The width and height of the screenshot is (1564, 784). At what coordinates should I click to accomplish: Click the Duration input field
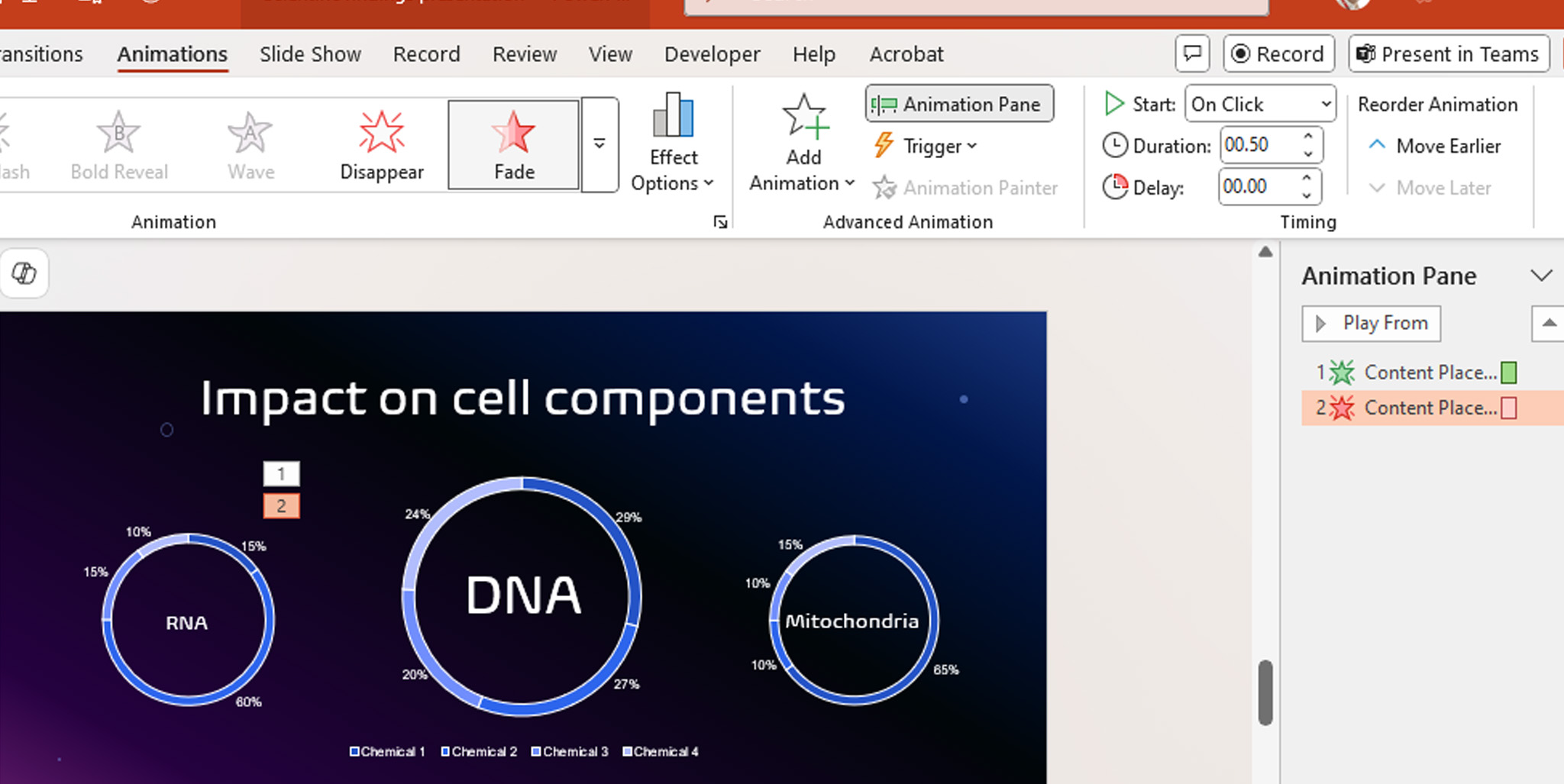tap(1259, 145)
